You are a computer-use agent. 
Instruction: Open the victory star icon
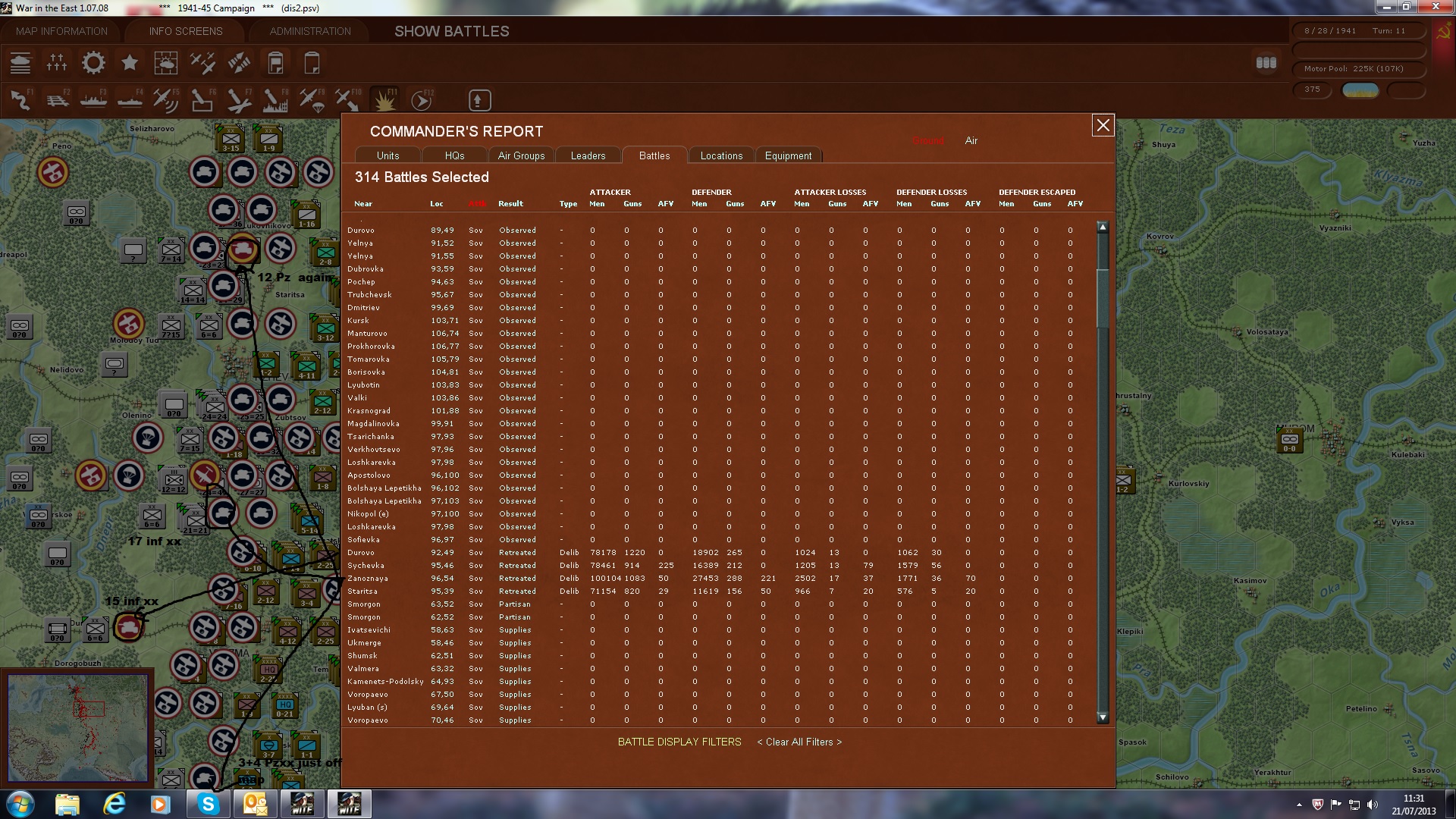(x=130, y=63)
